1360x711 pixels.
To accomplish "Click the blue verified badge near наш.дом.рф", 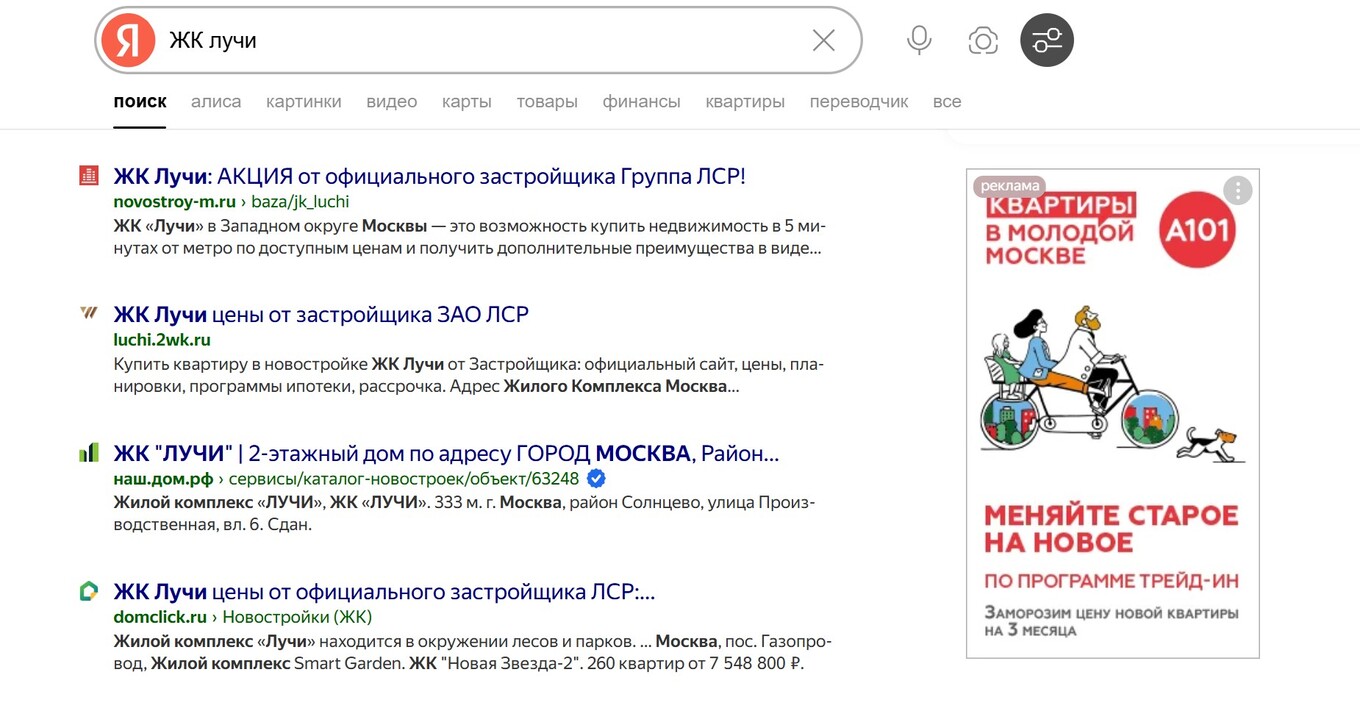I will (595, 478).
